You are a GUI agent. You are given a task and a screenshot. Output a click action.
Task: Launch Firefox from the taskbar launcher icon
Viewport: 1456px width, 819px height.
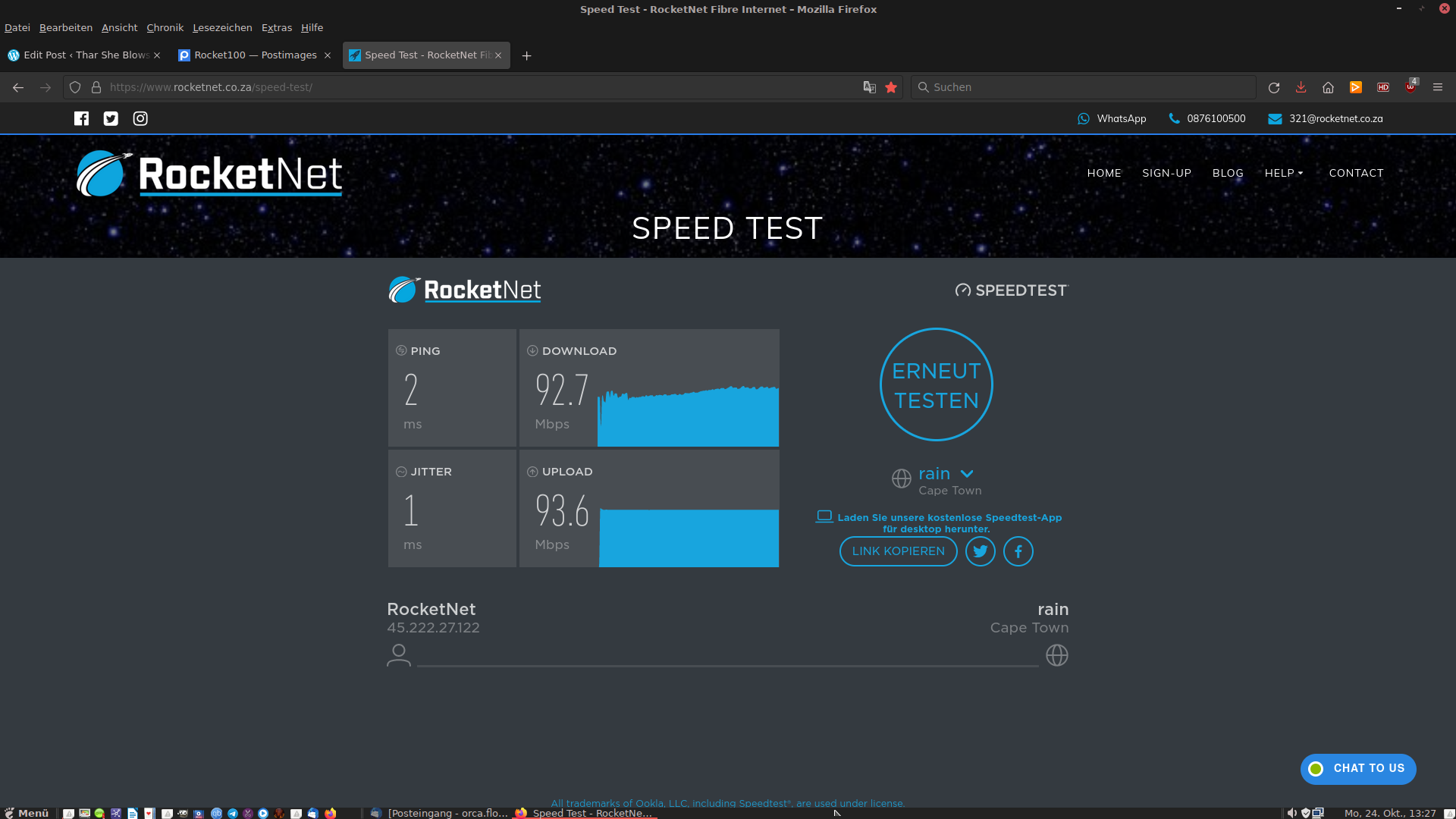pos(331,813)
